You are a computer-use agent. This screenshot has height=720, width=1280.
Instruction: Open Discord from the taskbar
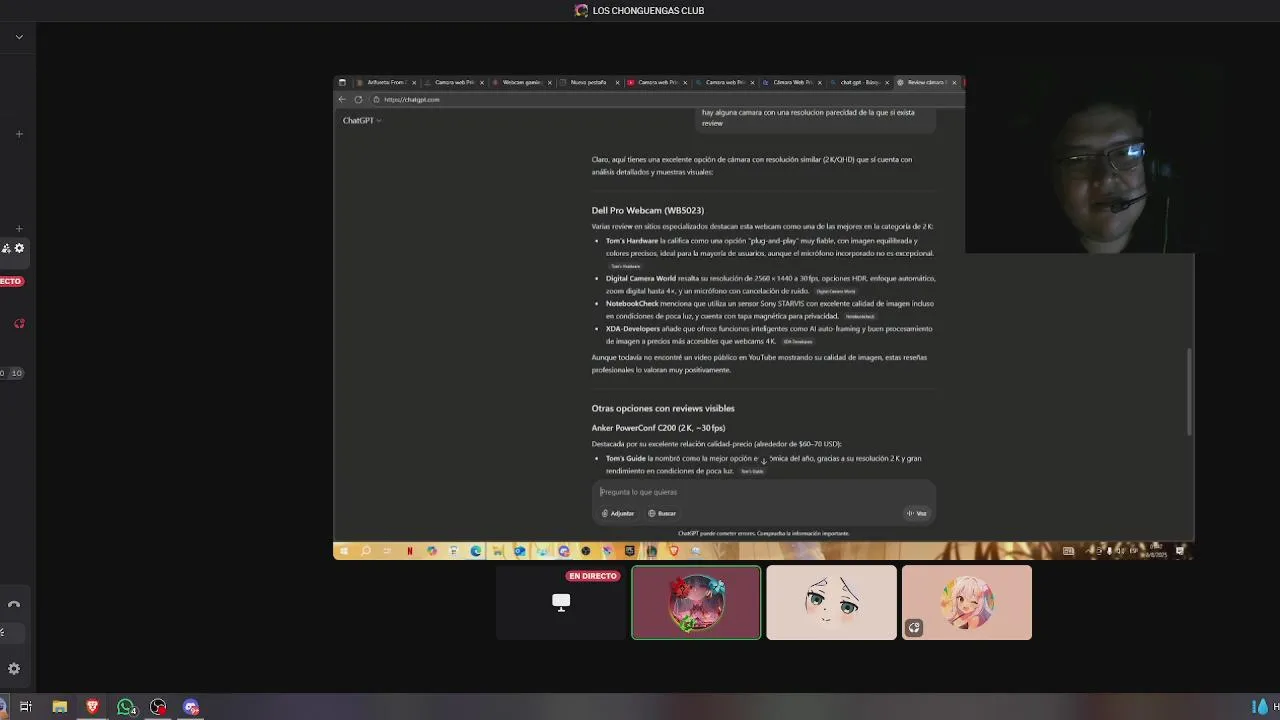[x=191, y=707]
